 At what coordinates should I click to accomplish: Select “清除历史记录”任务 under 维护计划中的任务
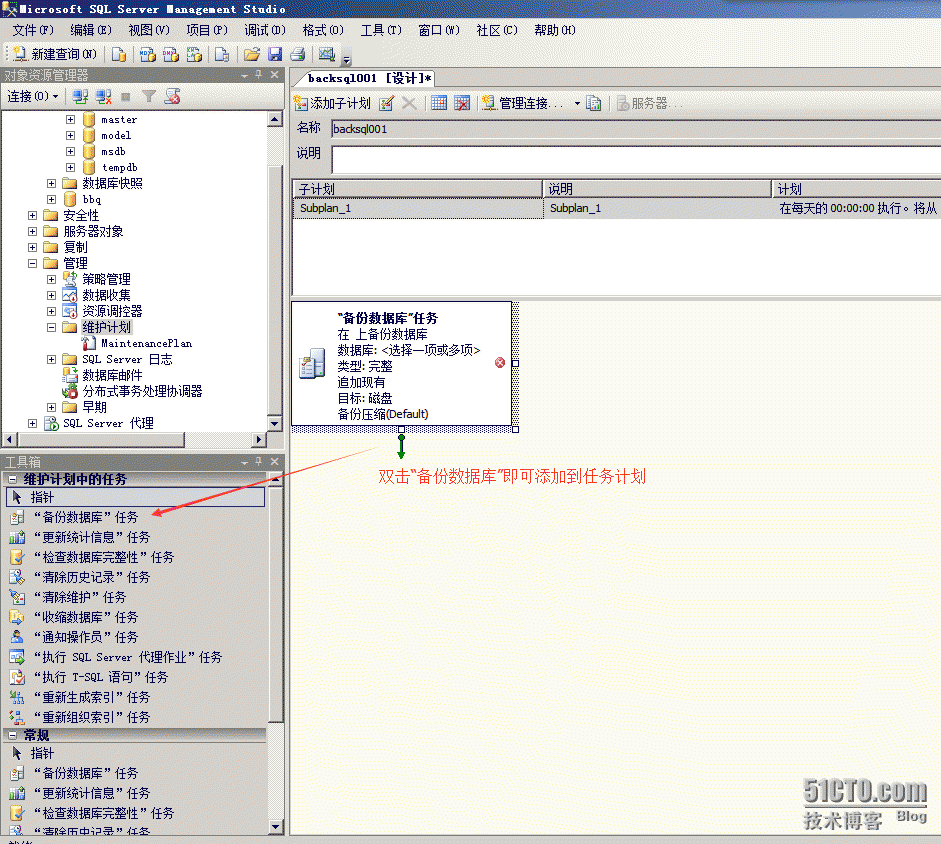tap(92, 577)
